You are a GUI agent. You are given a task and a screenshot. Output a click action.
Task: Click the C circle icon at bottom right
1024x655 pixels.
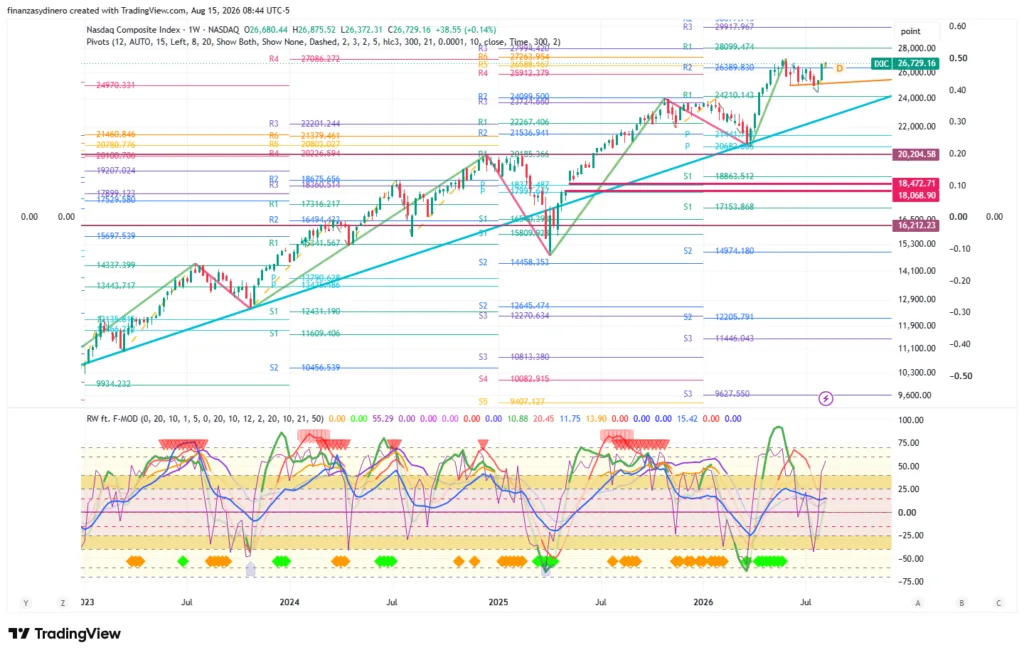(999, 603)
